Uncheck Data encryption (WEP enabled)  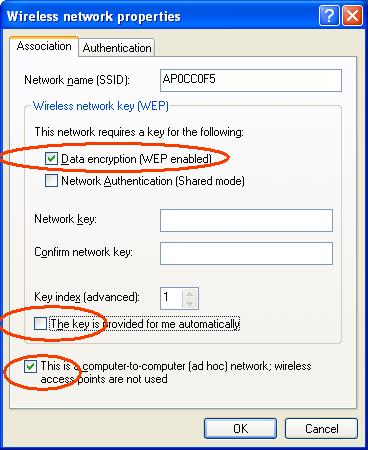pos(51,159)
